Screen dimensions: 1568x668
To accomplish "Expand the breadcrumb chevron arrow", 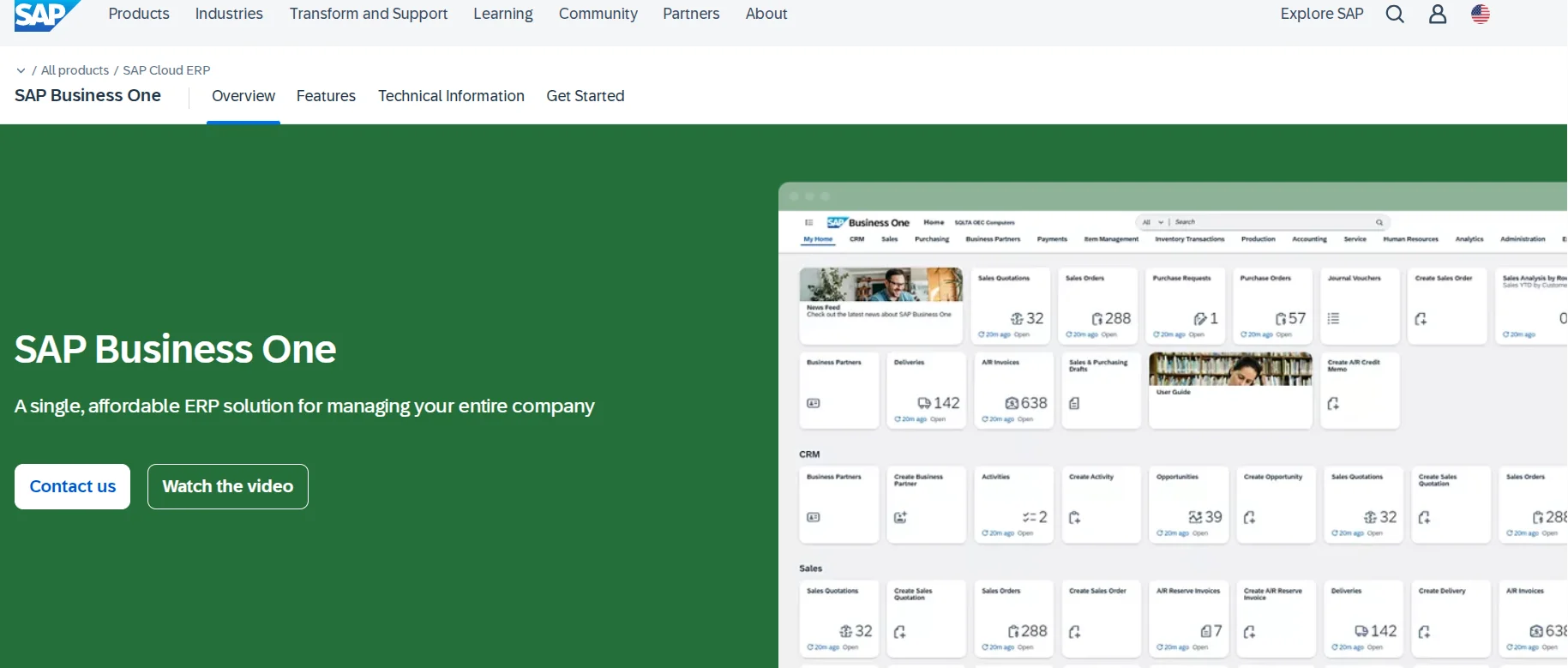I will pos(21,70).
